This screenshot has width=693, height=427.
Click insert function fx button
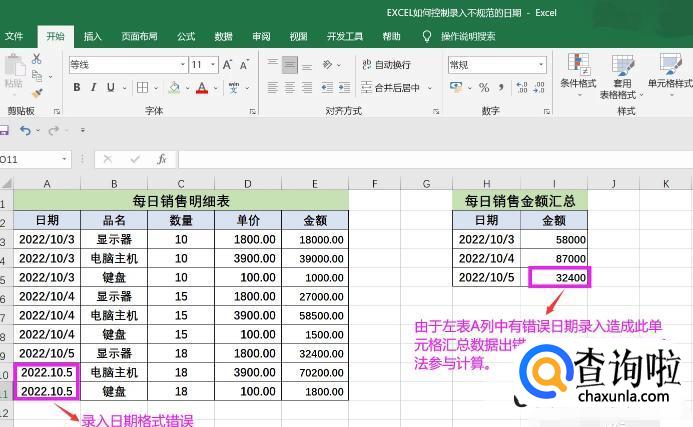click(162, 159)
